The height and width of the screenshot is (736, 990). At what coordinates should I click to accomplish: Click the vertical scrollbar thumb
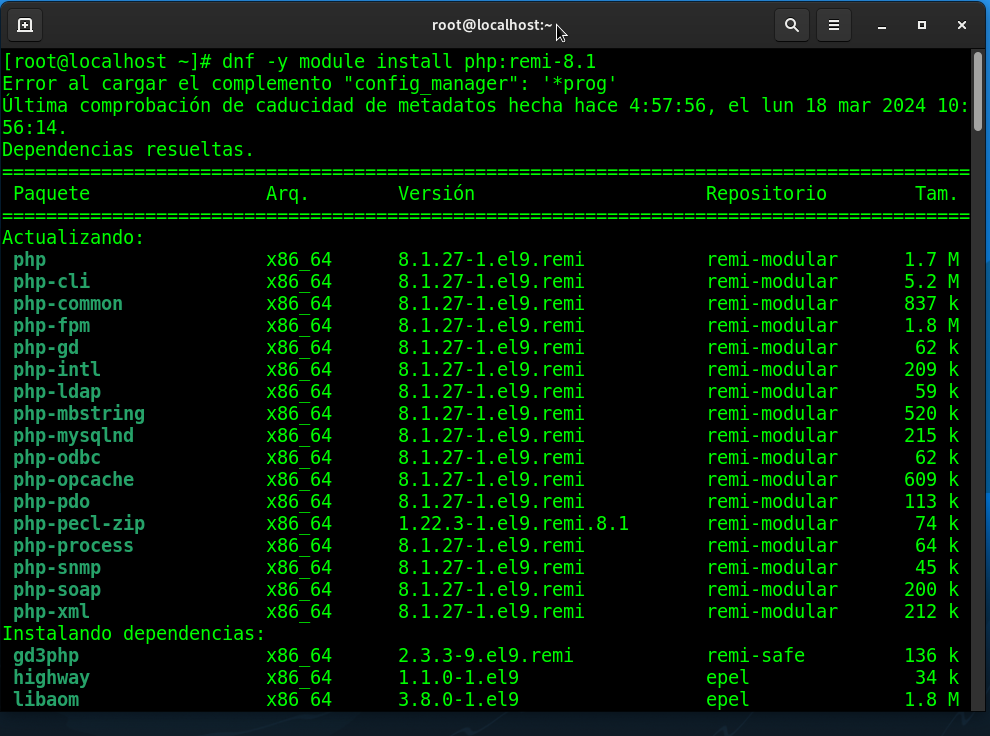[x=977, y=92]
